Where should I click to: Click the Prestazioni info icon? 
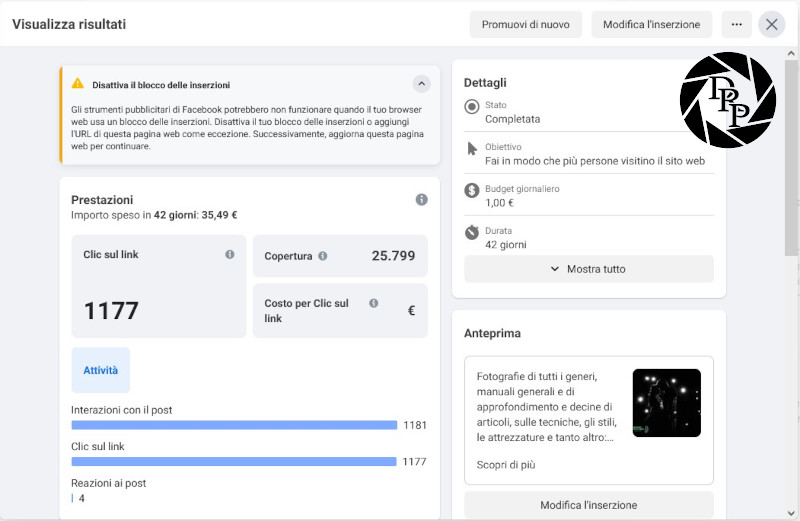[422, 200]
